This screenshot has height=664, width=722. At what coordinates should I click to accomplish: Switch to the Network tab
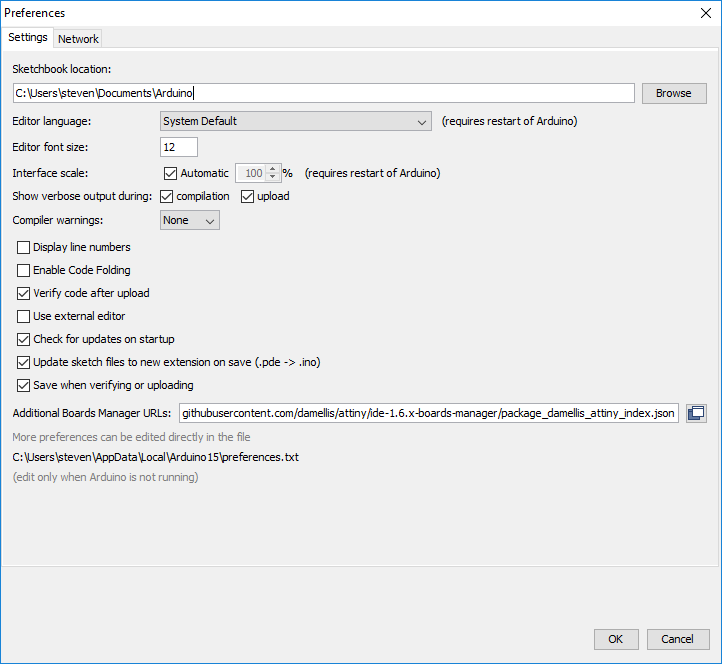pyautogui.click(x=78, y=39)
